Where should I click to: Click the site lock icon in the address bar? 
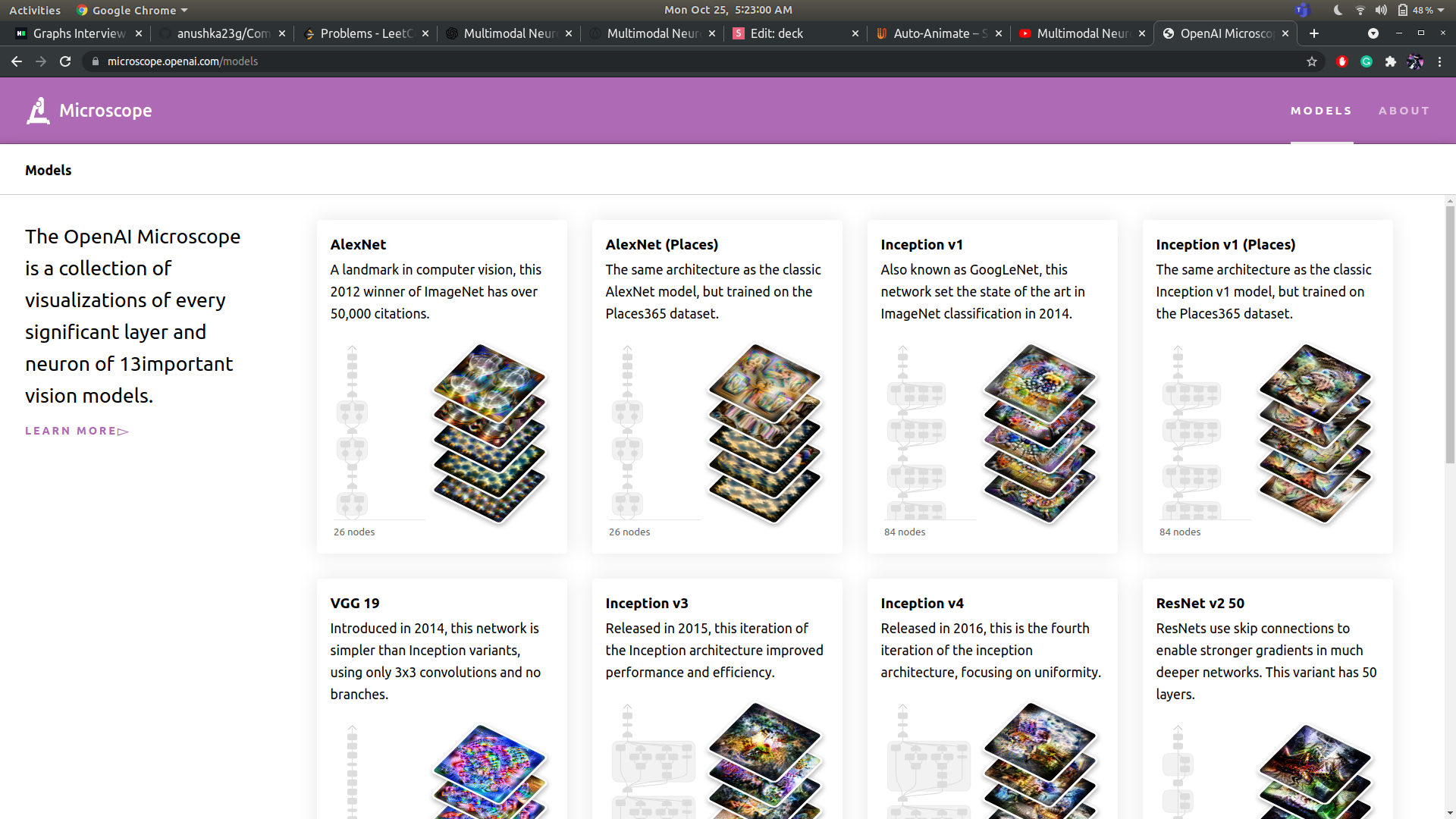point(96,61)
